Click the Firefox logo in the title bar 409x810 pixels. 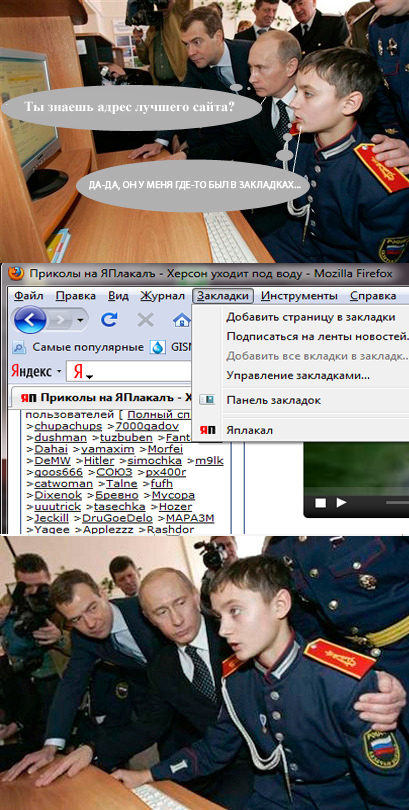click(15, 273)
